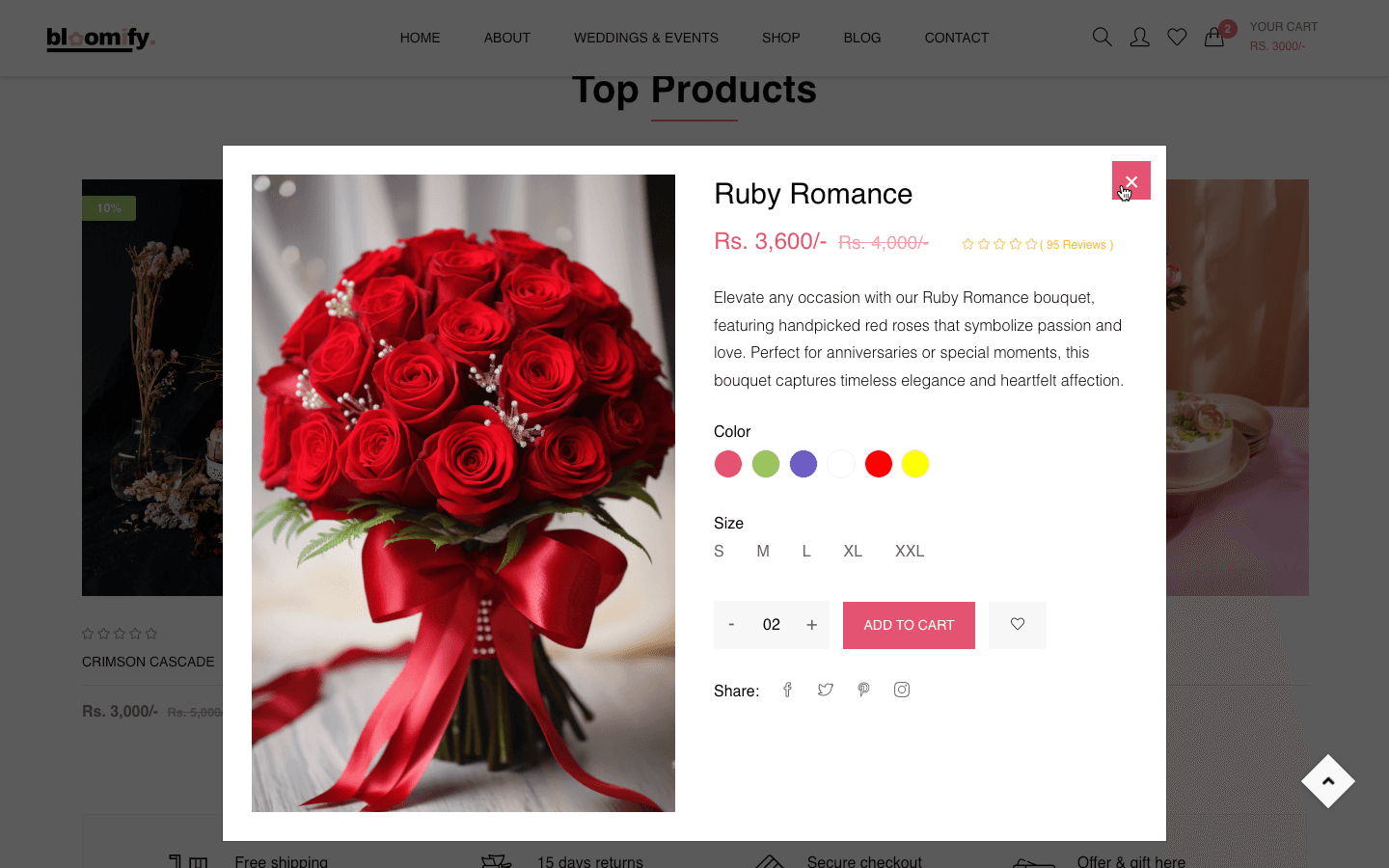The width and height of the screenshot is (1389, 868).
Task: Add Ruby Romance to wishlist
Action: (x=1017, y=625)
